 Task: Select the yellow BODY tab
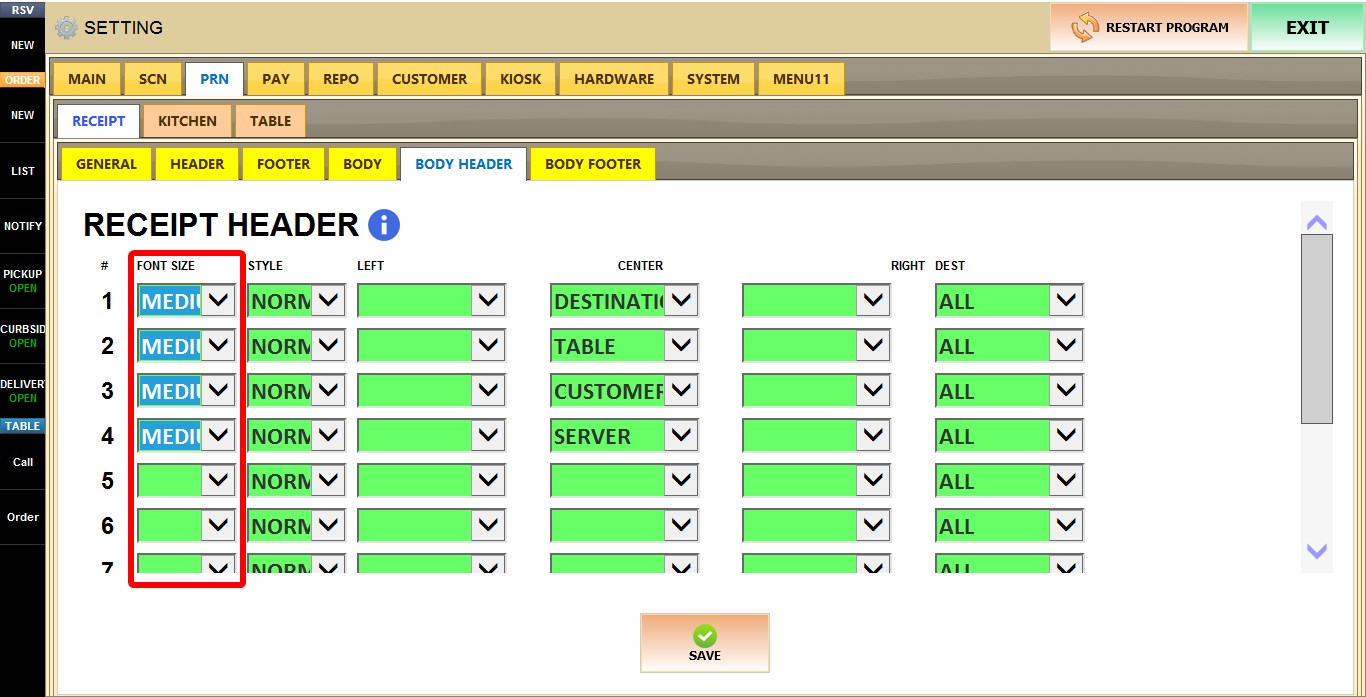pyautogui.click(x=362, y=164)
